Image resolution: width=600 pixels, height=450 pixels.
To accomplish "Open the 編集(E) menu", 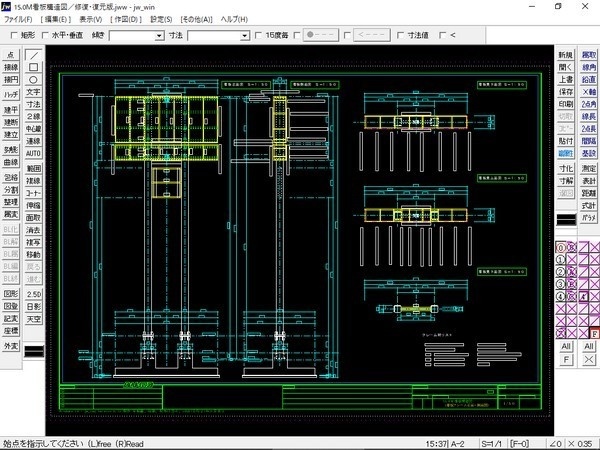I will pyautogui.click(x=55, y=19).
